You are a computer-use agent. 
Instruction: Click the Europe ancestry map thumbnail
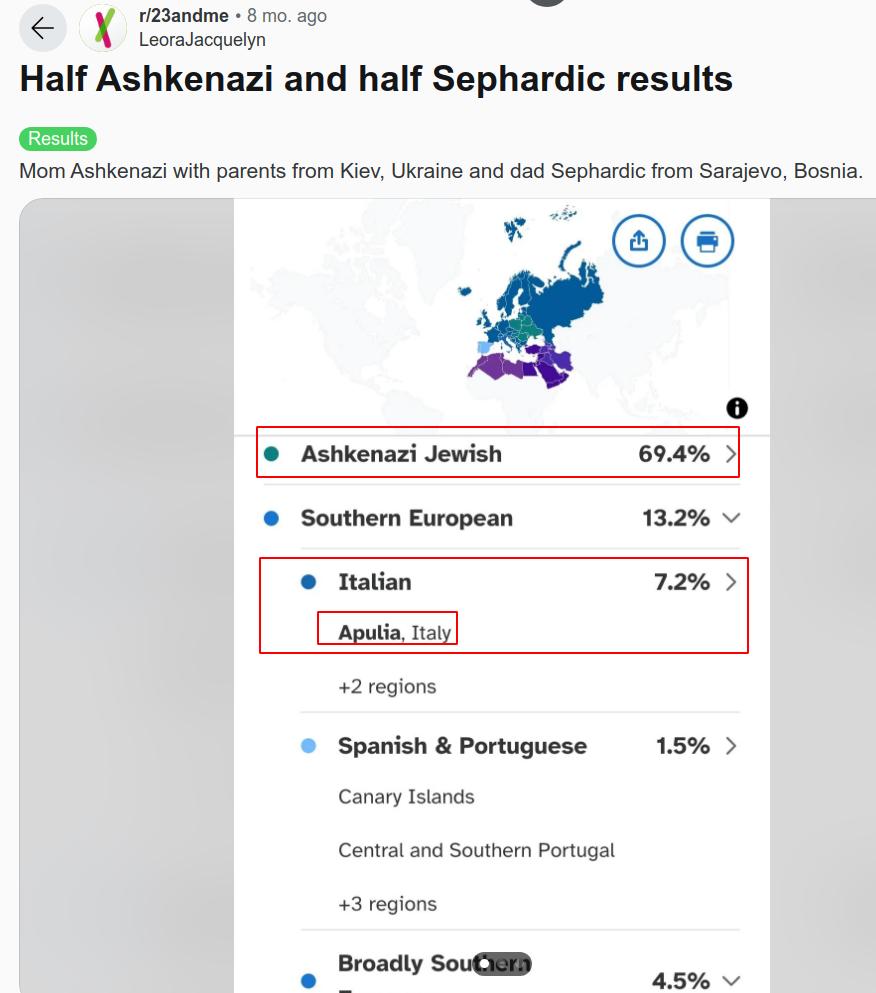(522, 310)
